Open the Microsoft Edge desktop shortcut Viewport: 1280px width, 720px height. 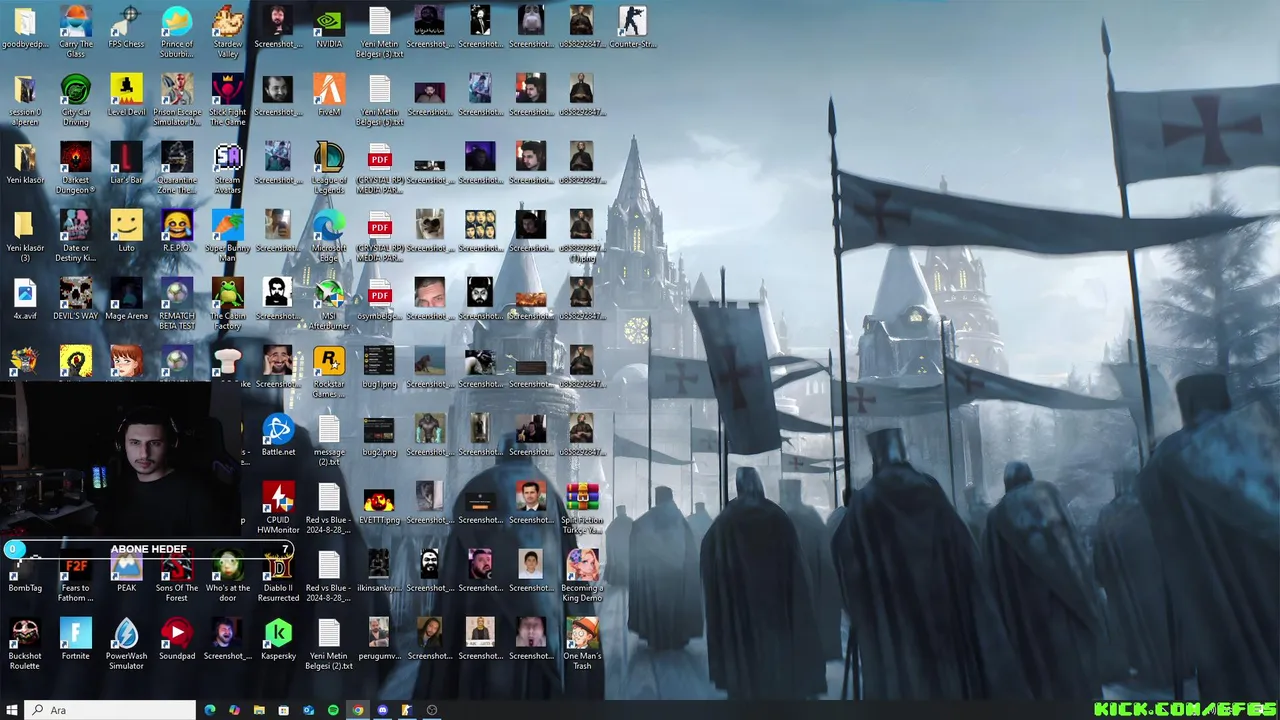tap(329, 235)
